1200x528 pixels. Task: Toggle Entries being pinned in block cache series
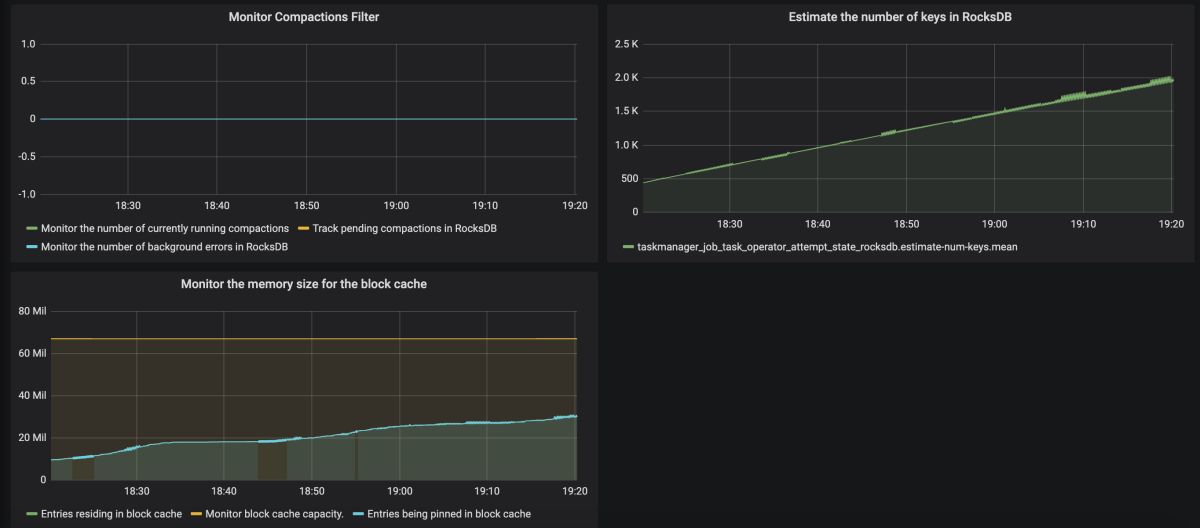coord(449,514)
